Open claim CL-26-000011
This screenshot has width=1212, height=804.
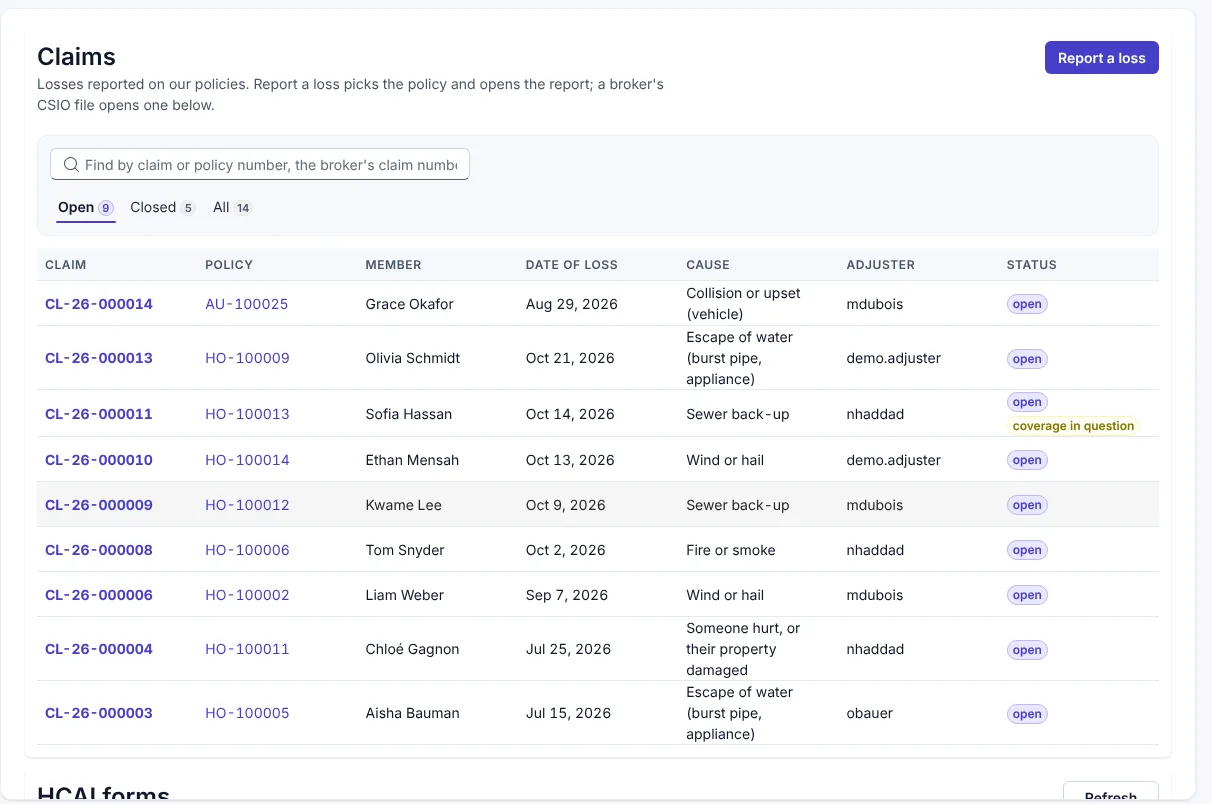tap(99, 414)
